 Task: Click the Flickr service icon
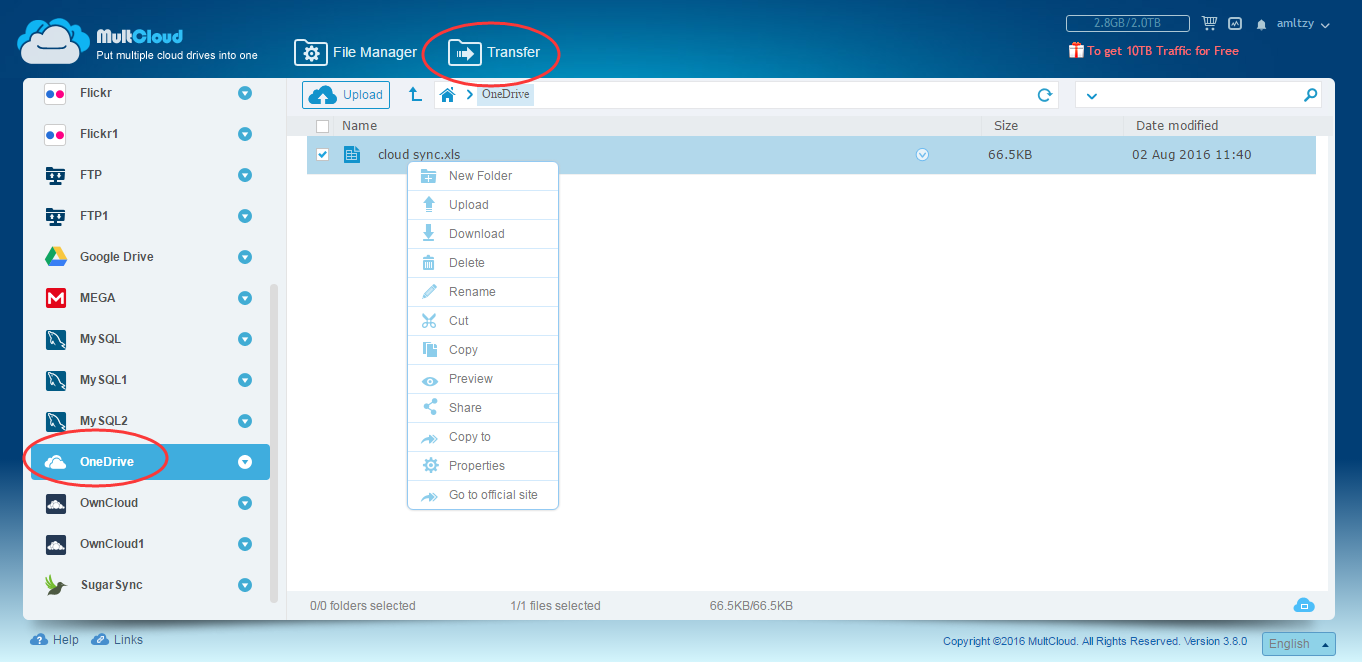click(56, 93)
